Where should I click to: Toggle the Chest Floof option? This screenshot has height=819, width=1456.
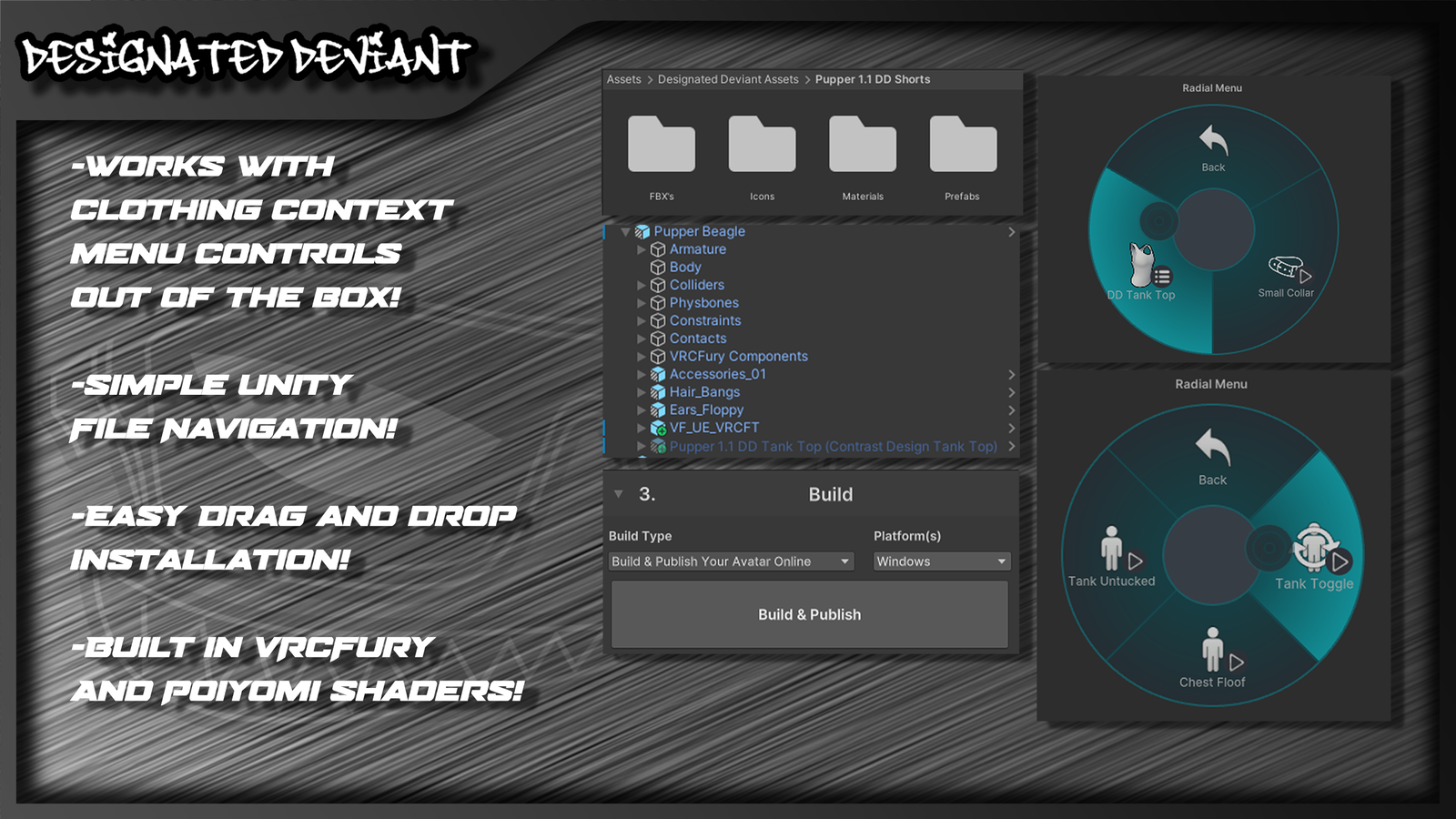pos(1212,657)
